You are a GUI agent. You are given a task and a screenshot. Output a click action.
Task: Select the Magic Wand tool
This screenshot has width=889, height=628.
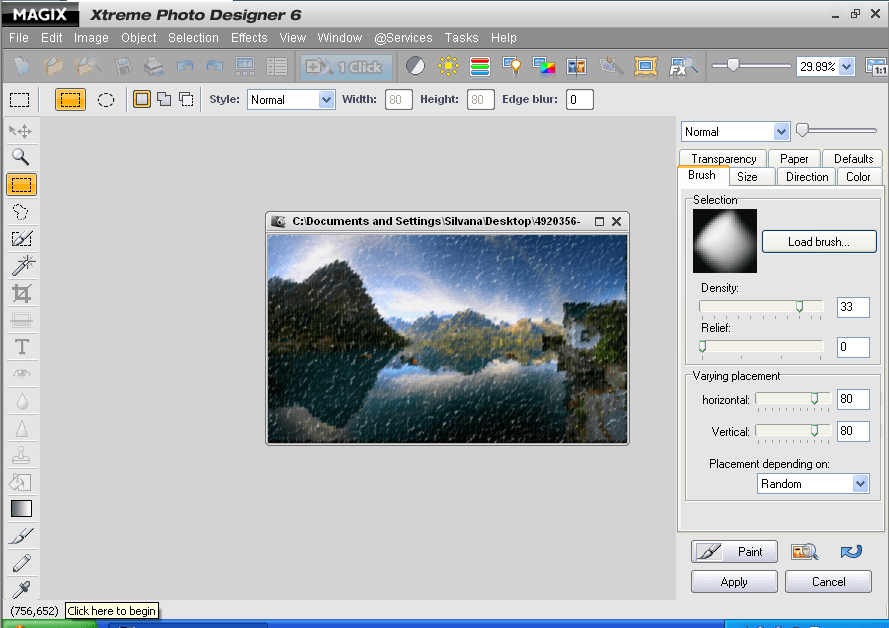20,265
